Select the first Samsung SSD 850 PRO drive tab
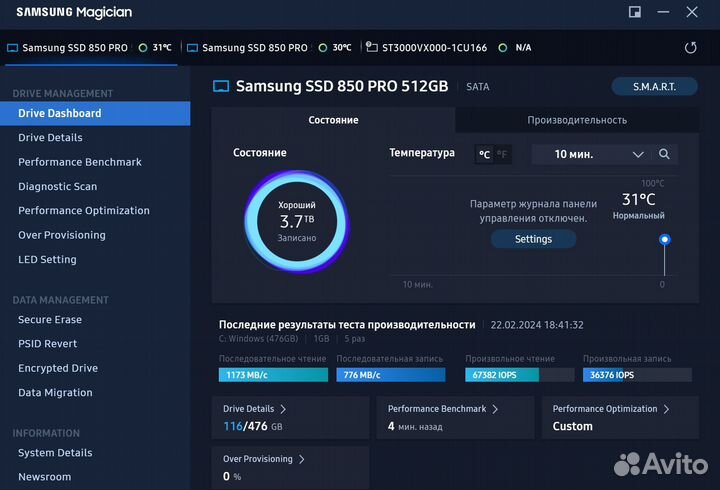The image size is (720, 490). coord(91,48)
